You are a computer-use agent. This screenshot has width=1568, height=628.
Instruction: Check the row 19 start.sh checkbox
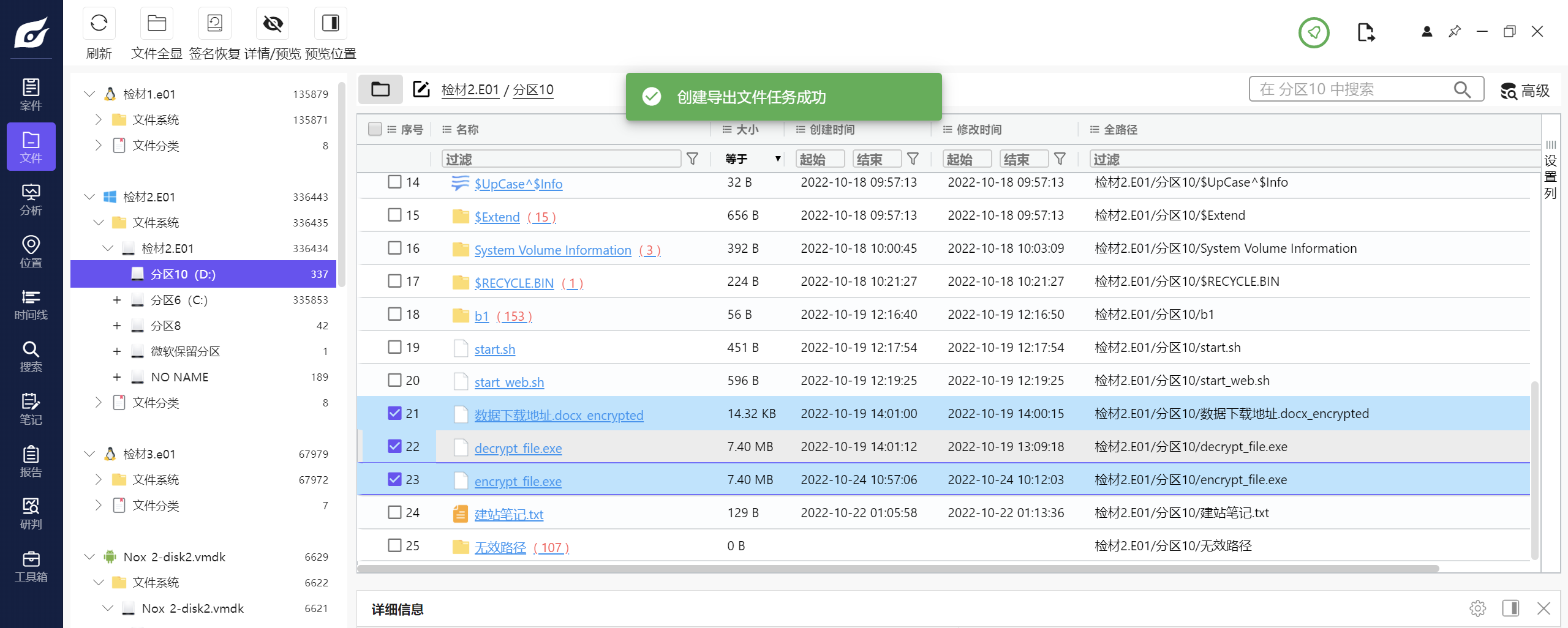[x=394, y=347]
